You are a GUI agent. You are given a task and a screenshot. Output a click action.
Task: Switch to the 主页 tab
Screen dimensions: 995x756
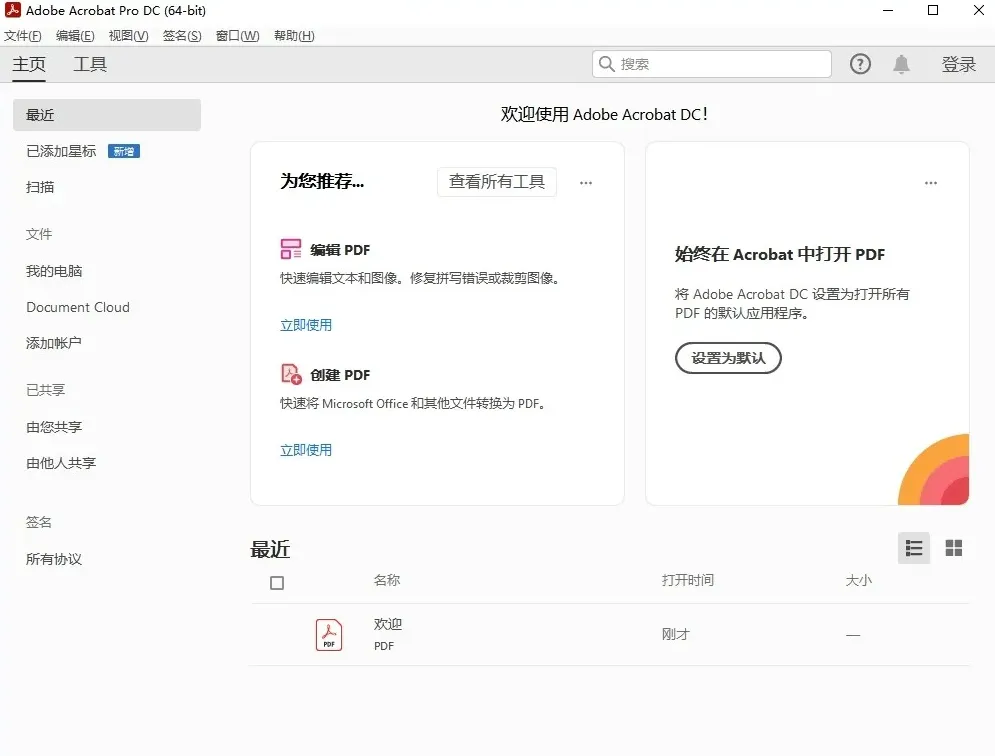[29, 64]
